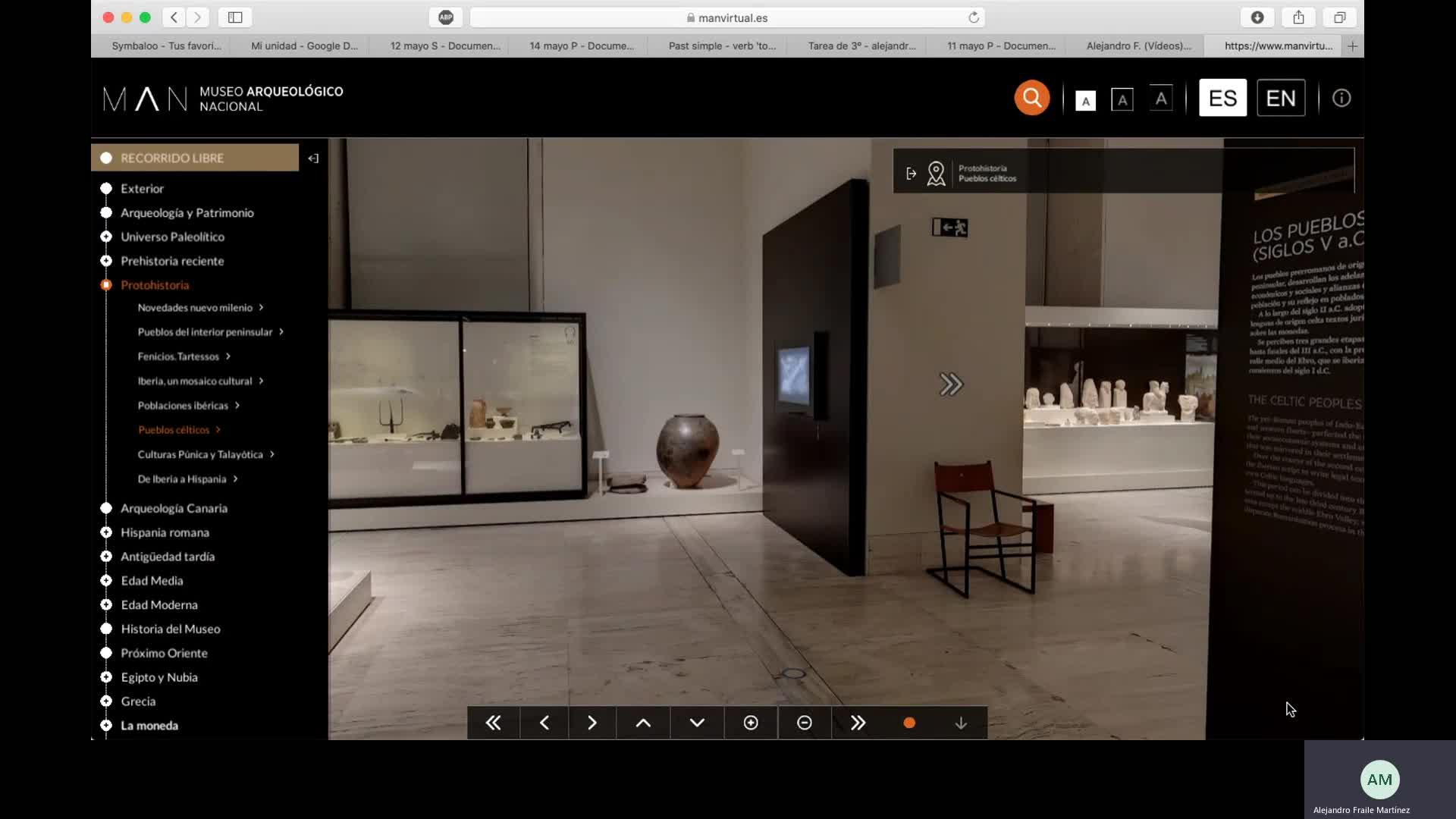The width and height of the screenshot is (1456, 819).
Task: Click the pan up arrow in viewer toolbar
Action: (x=643, y=723)
